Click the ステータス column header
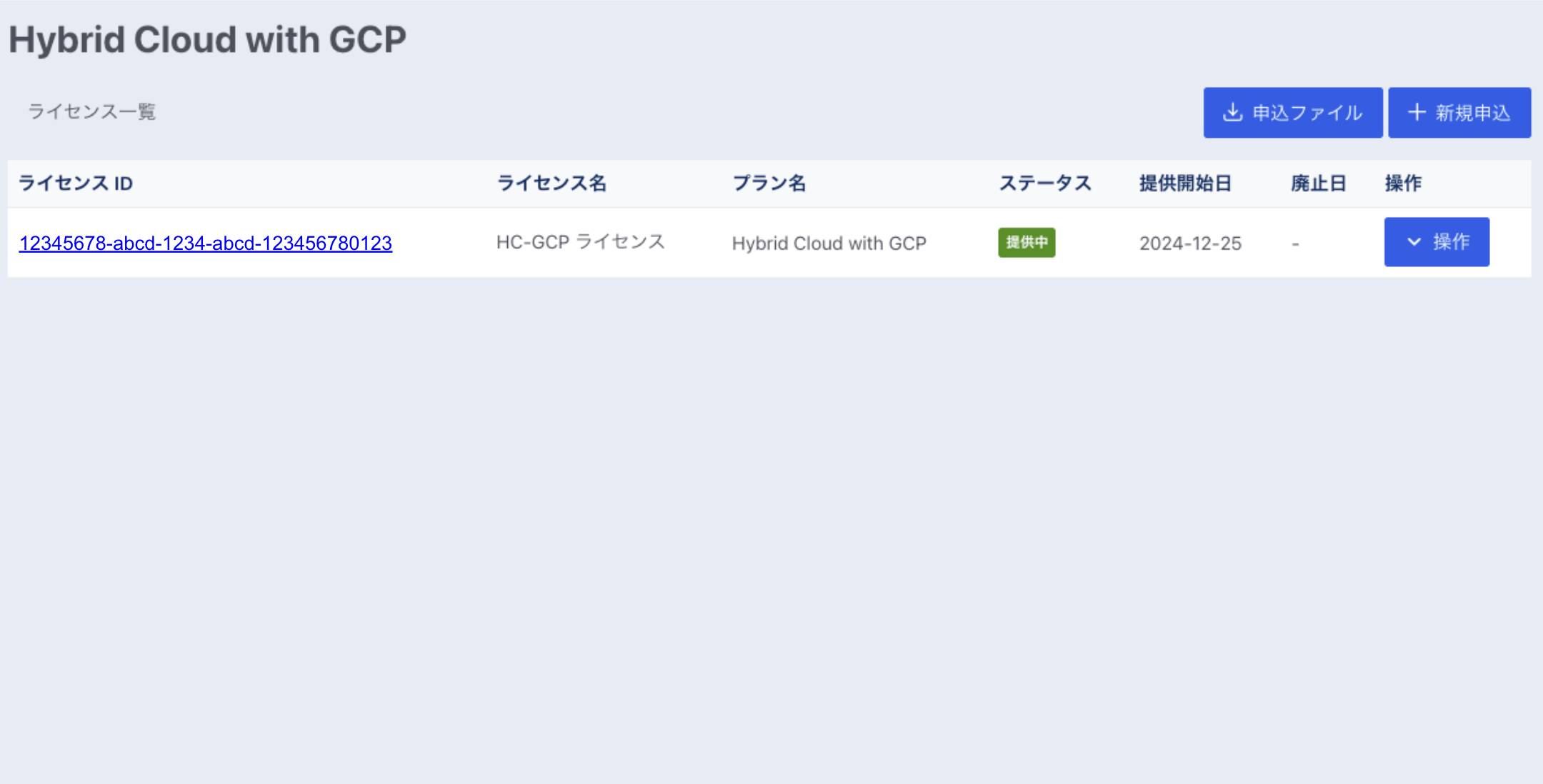 [1044, 184]
